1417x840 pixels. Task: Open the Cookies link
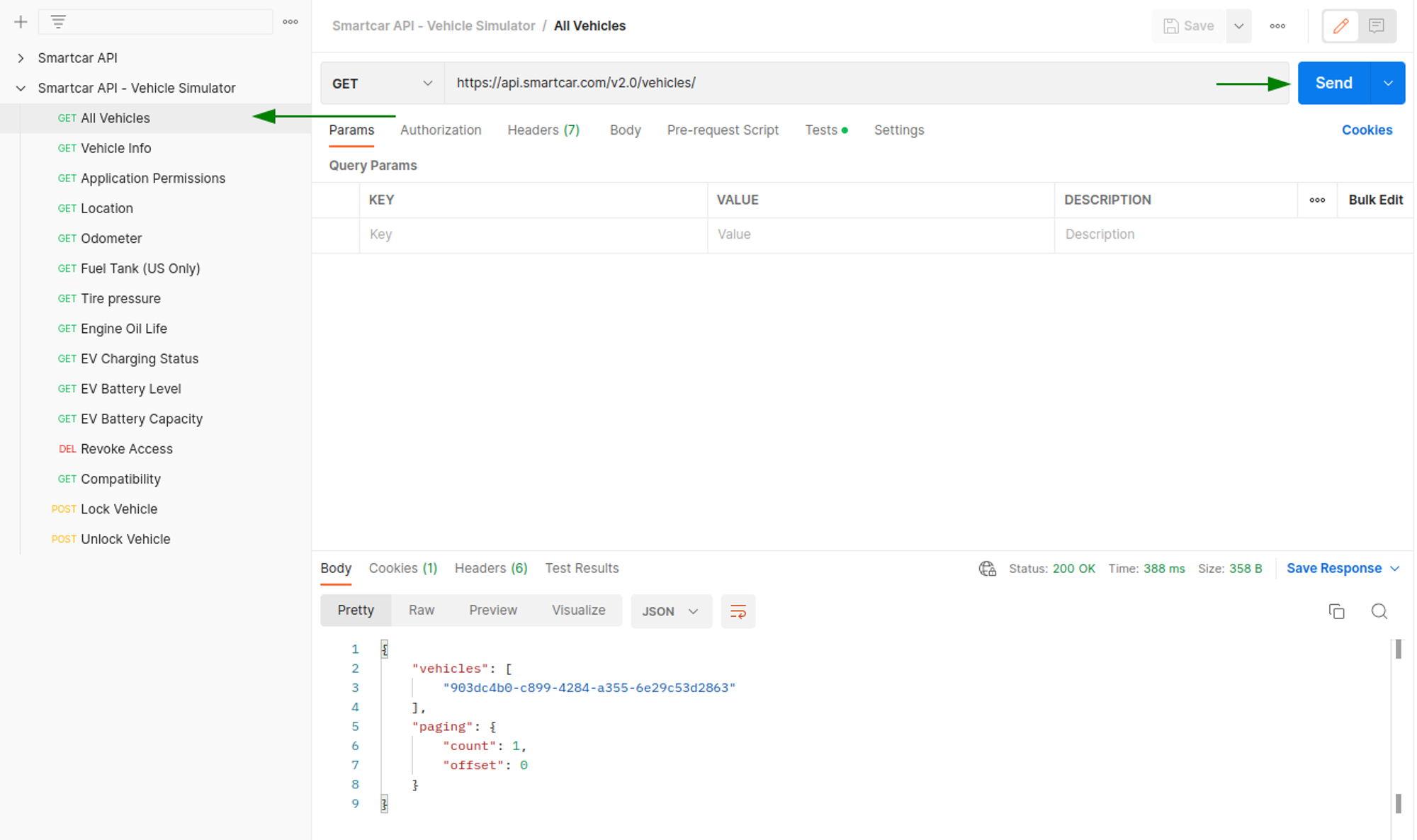click(x=1367, y=130)
